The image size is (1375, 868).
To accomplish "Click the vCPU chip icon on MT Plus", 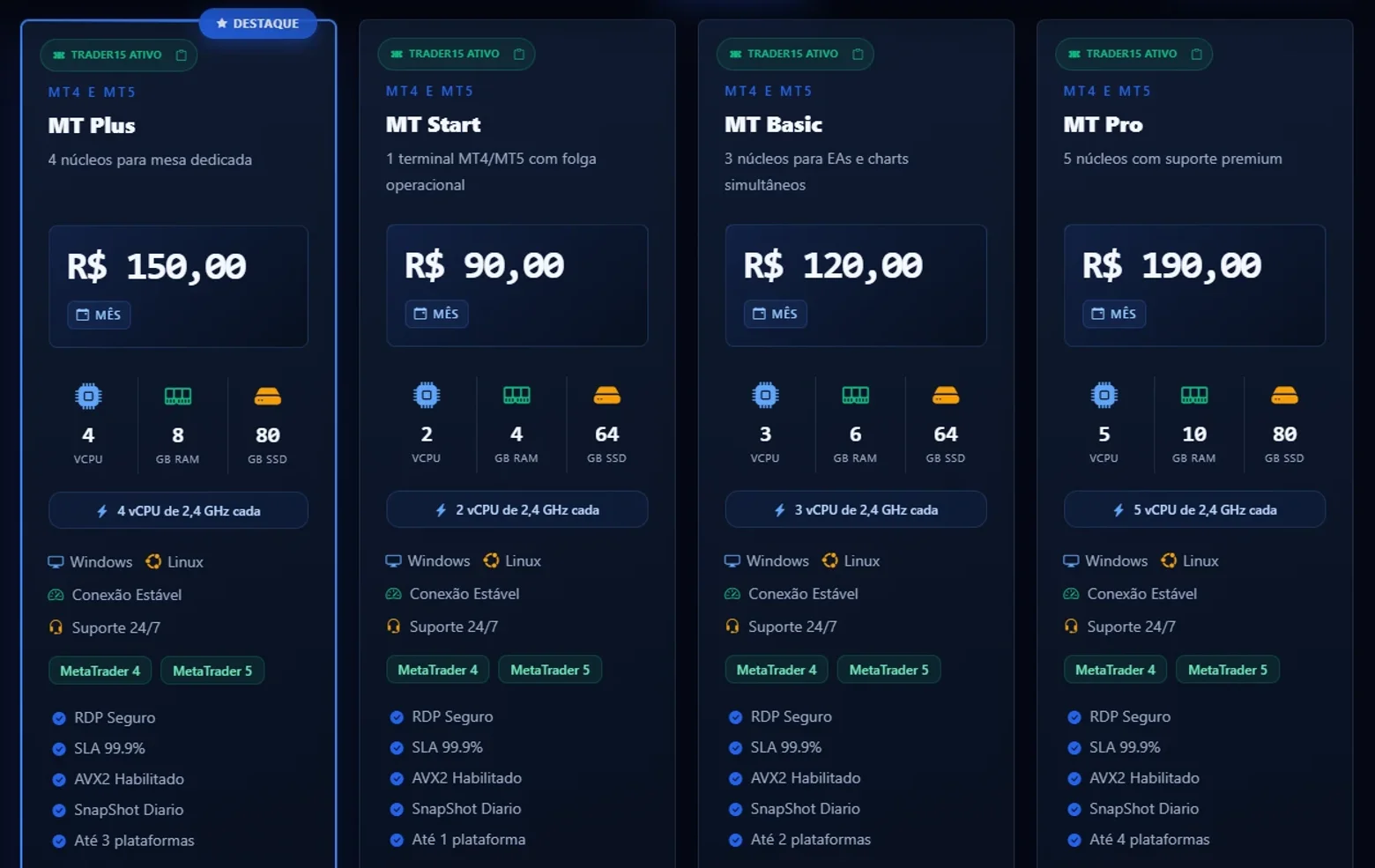I will tap(88, 397).
